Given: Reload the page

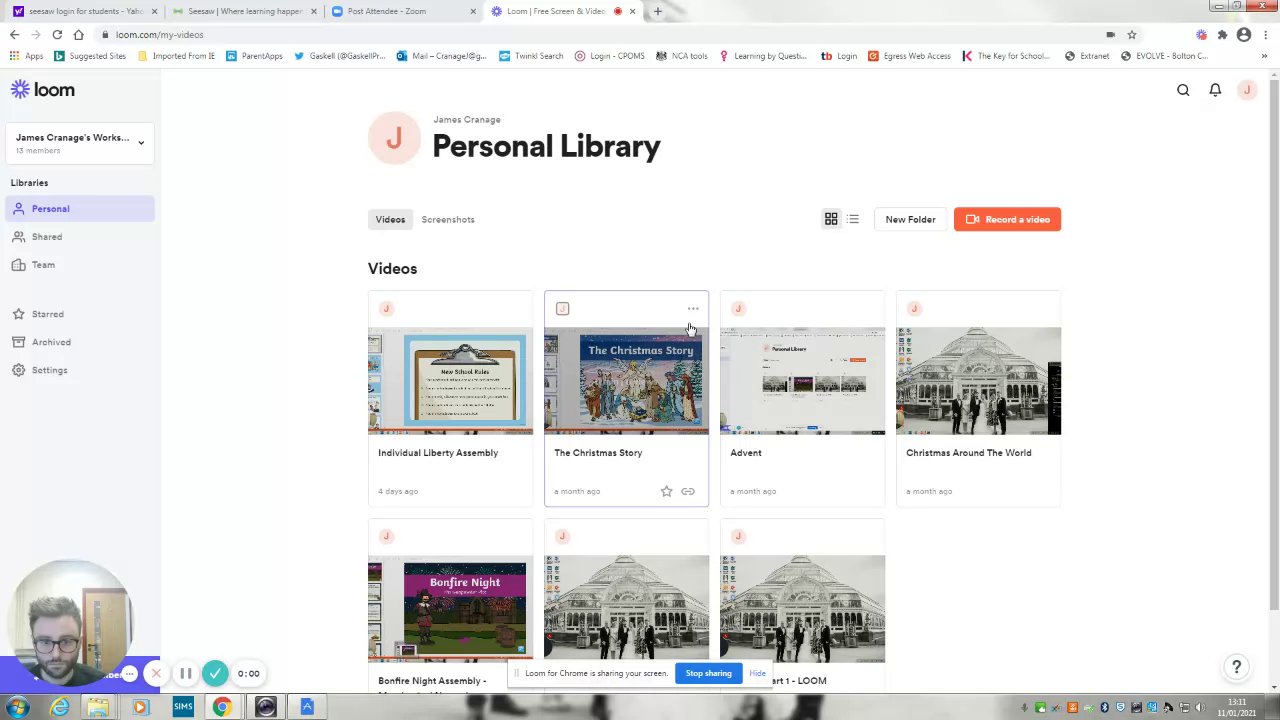Looking at the screenshot, I should click(57, 34).
